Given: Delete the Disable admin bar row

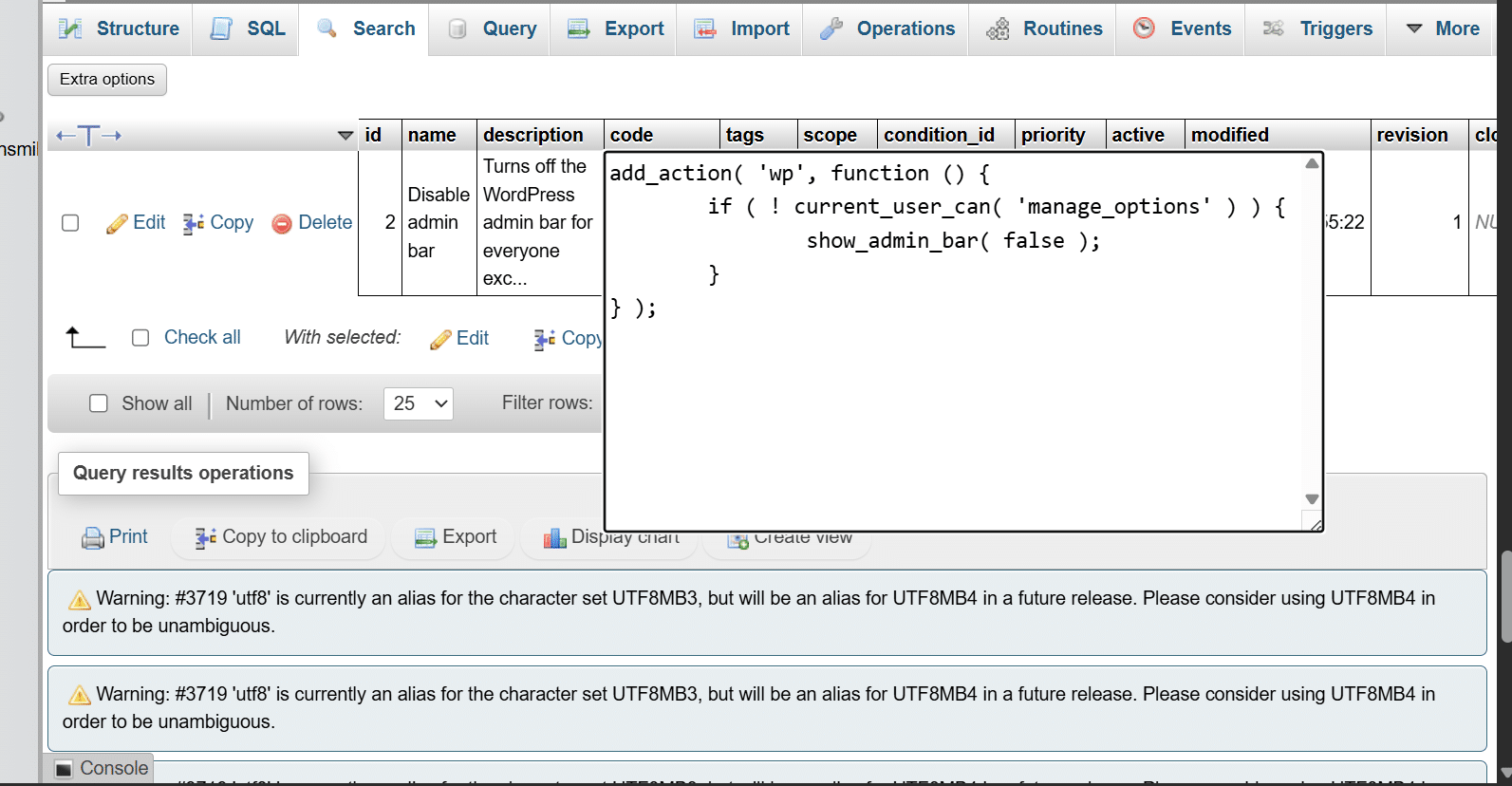Looking at the screenshot, I should [x=312, y=223].
